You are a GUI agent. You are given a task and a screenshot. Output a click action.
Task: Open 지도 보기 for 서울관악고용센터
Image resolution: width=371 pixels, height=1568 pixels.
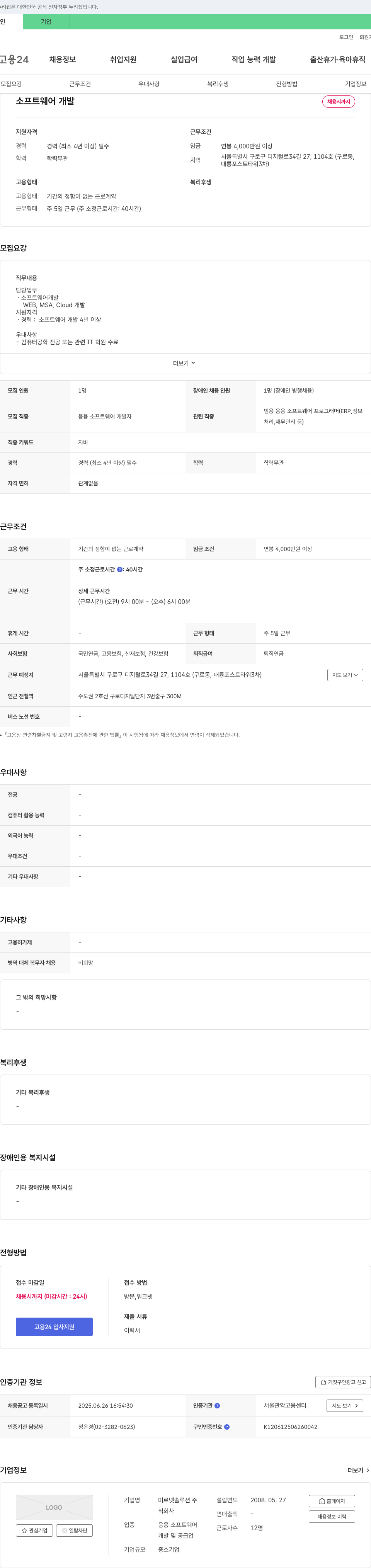[345, 1405]
